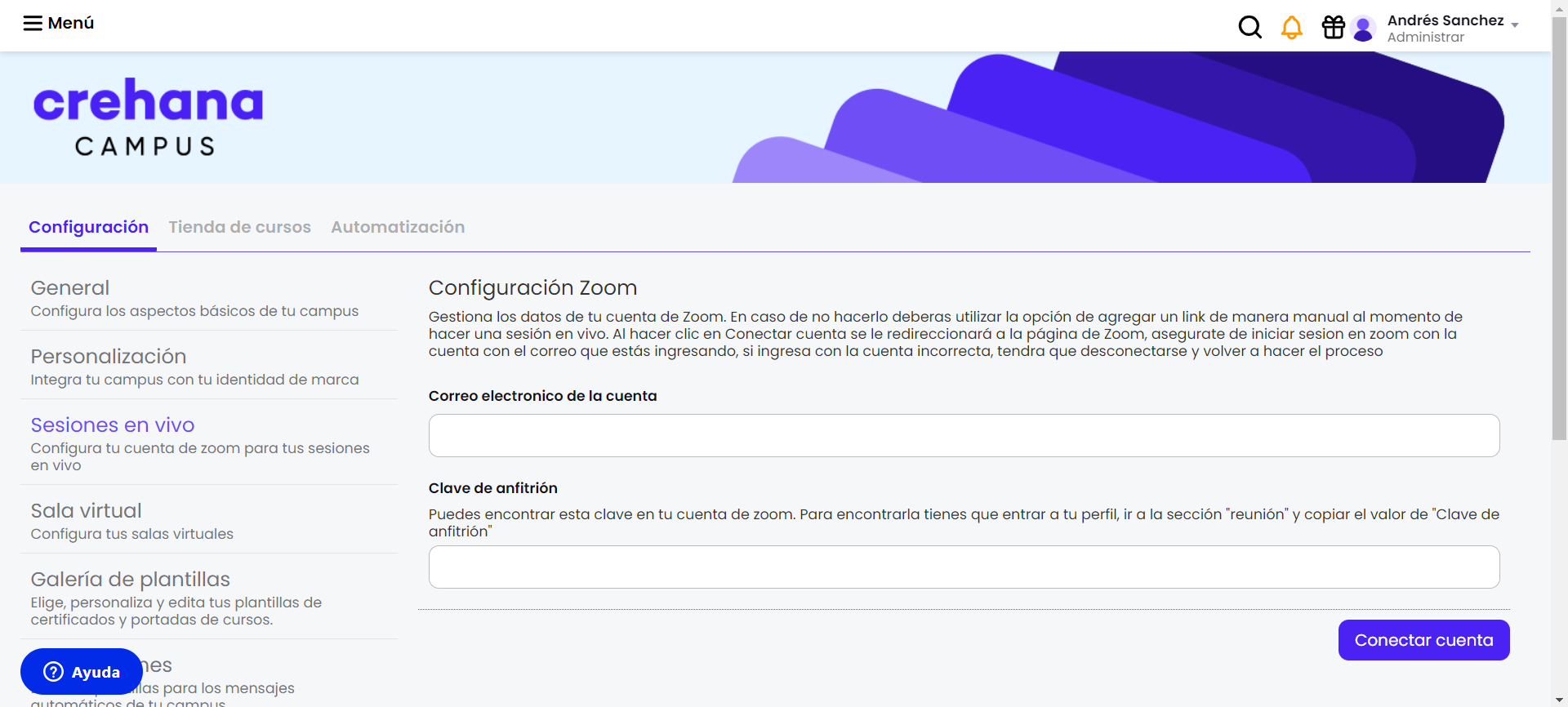Switch to the Automatización tab
The height and width of the screenshot is (707, 1568).
point(398,227)
